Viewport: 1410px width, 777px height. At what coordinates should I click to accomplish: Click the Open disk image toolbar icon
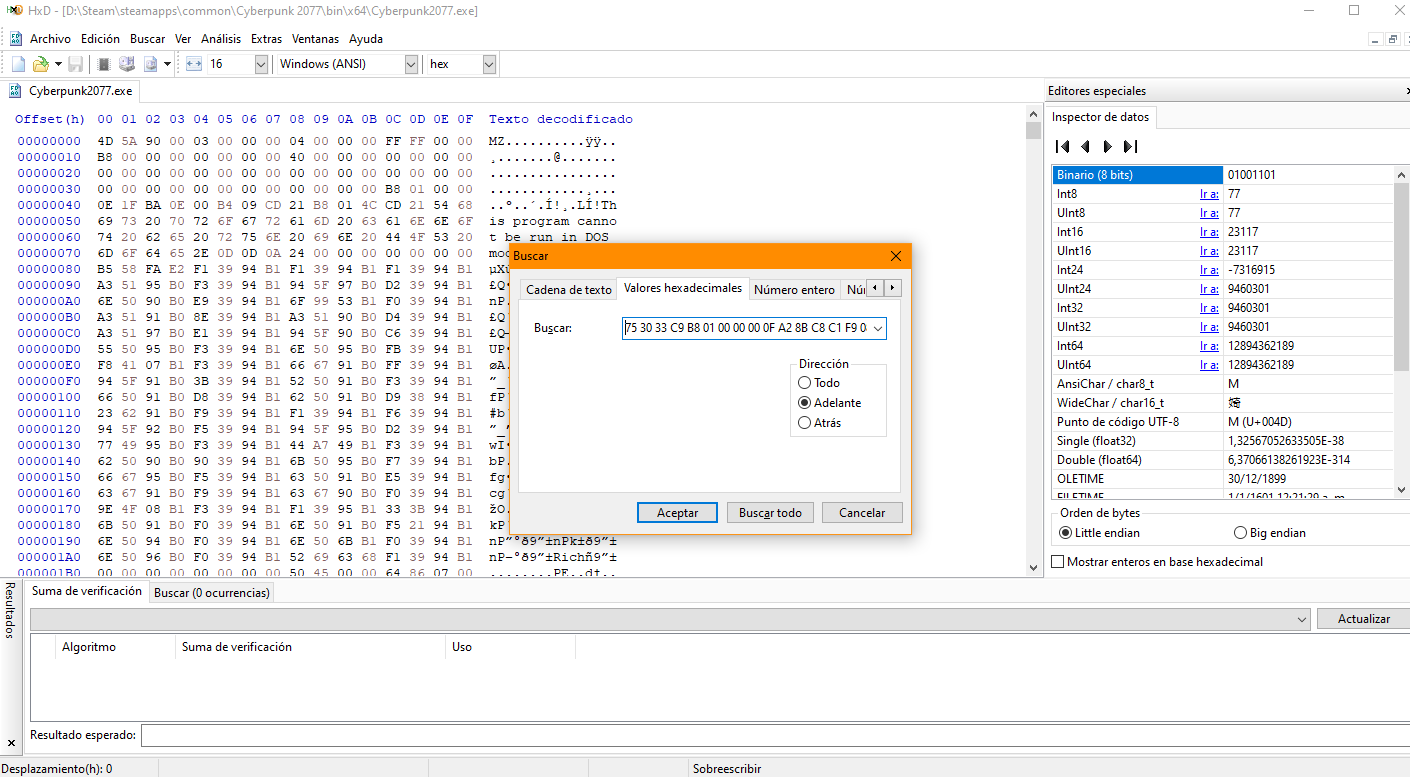click(151, 64)
